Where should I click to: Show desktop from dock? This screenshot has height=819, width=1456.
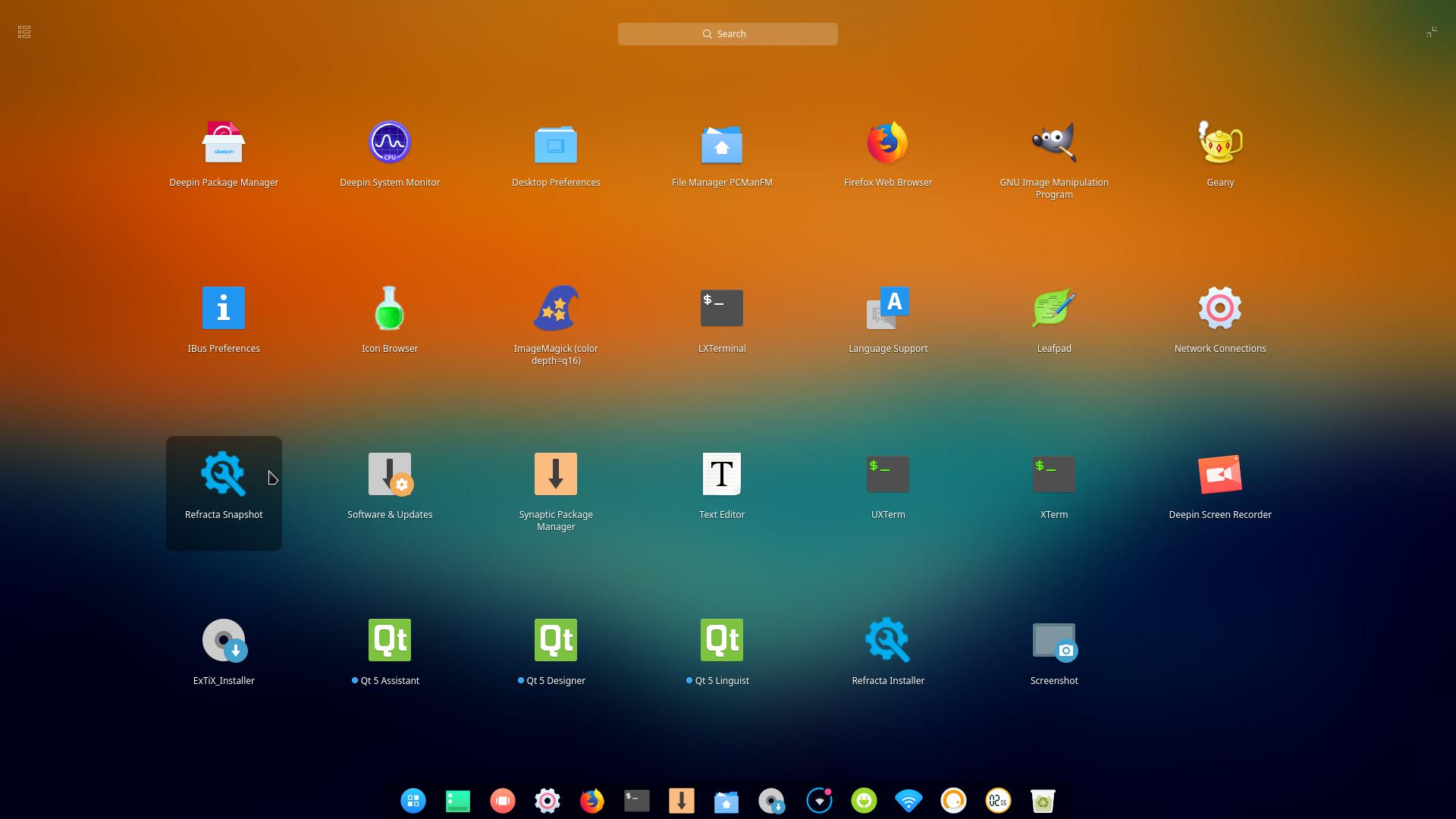coord(458,801)
